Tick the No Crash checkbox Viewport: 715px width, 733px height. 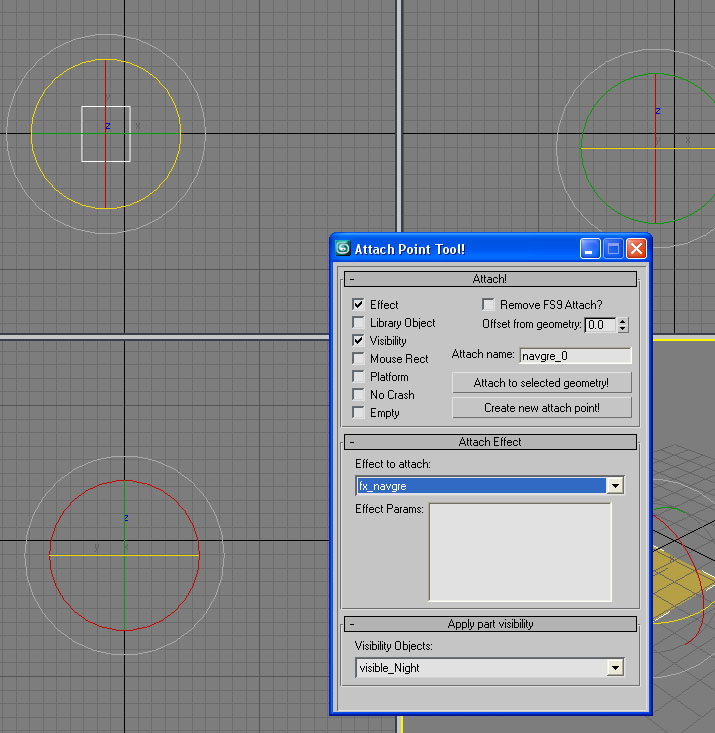point(358,395)
